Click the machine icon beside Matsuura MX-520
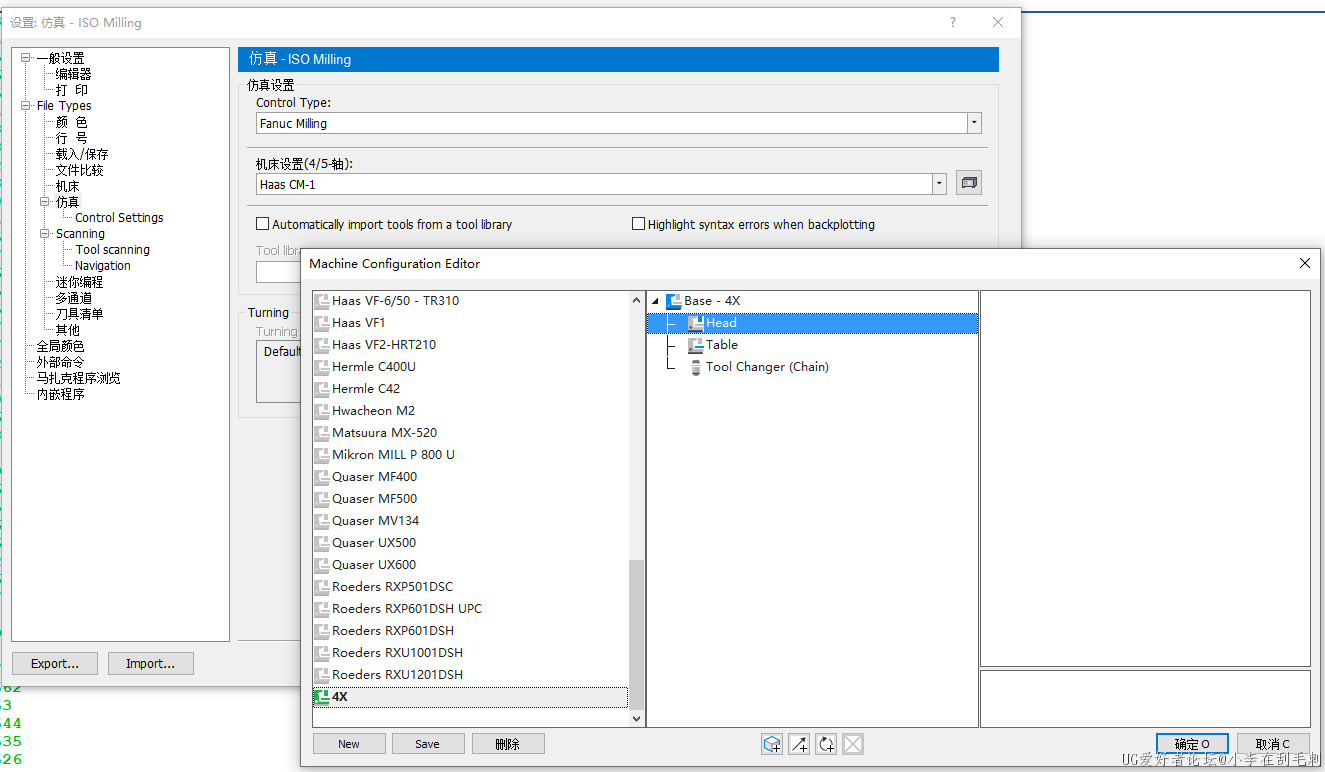The image size is (1325, 772). [322, 433]
